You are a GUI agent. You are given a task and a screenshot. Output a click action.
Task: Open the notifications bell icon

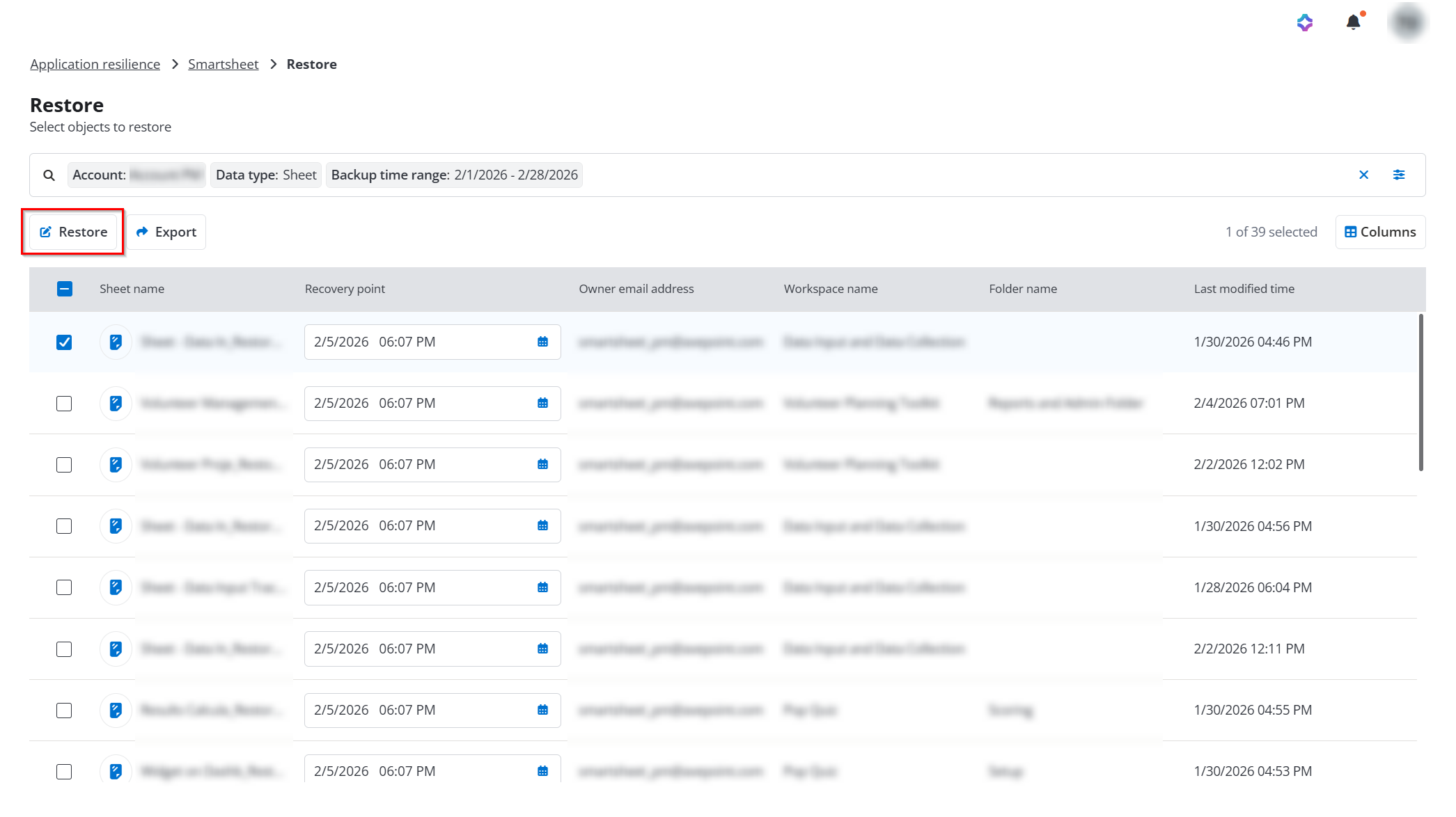tap(1353, 22)
